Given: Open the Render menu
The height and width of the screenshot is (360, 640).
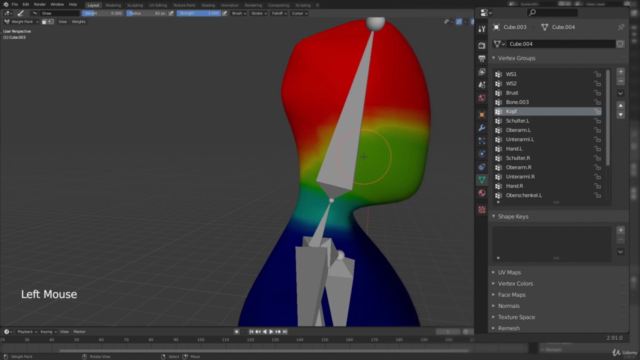Looking at the screenshot, I should click(40, 4).
